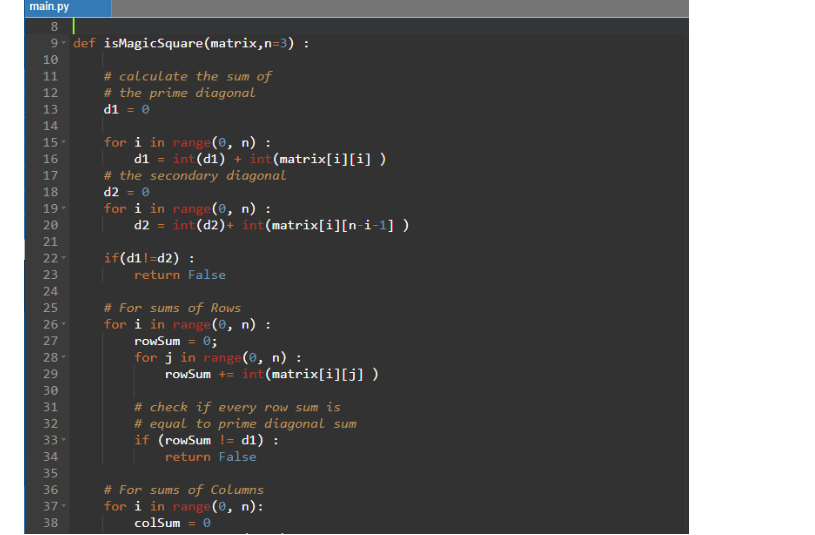The width and height of the screenshot is (815, 535).
Task: Switch to the main.py tab
Action: pos(68,8)
